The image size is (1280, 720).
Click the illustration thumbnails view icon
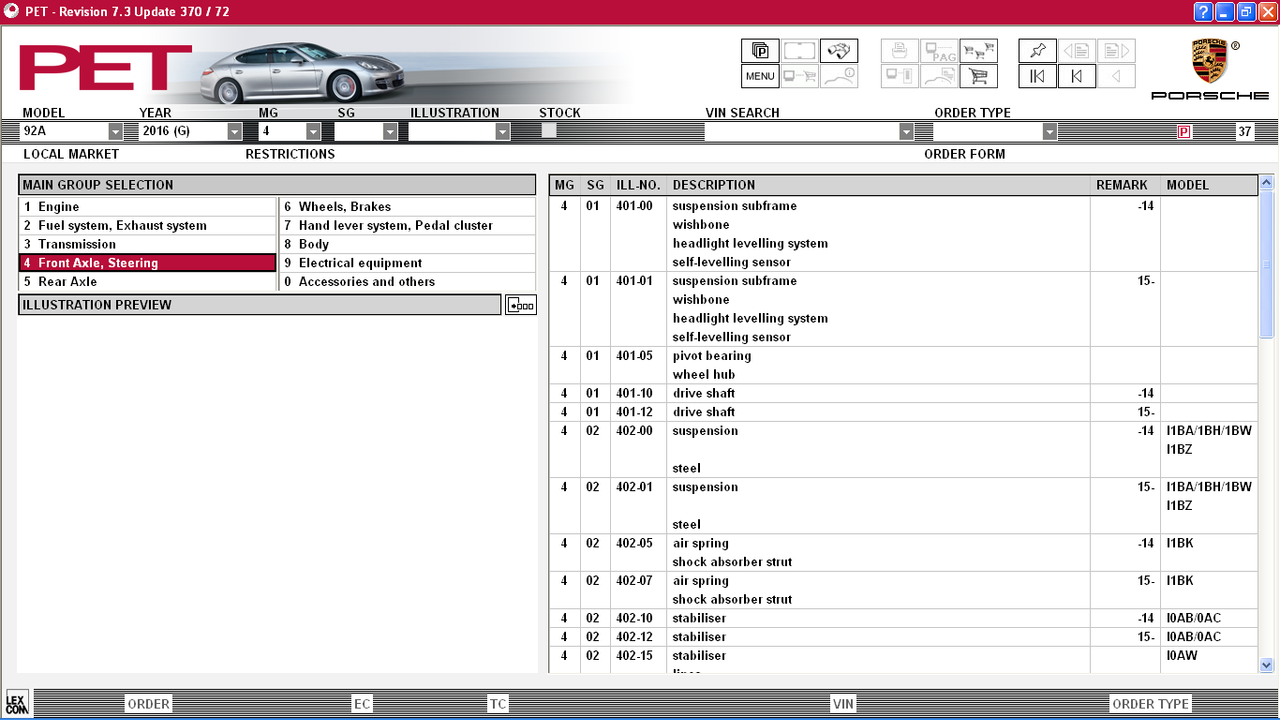[521, 305]
